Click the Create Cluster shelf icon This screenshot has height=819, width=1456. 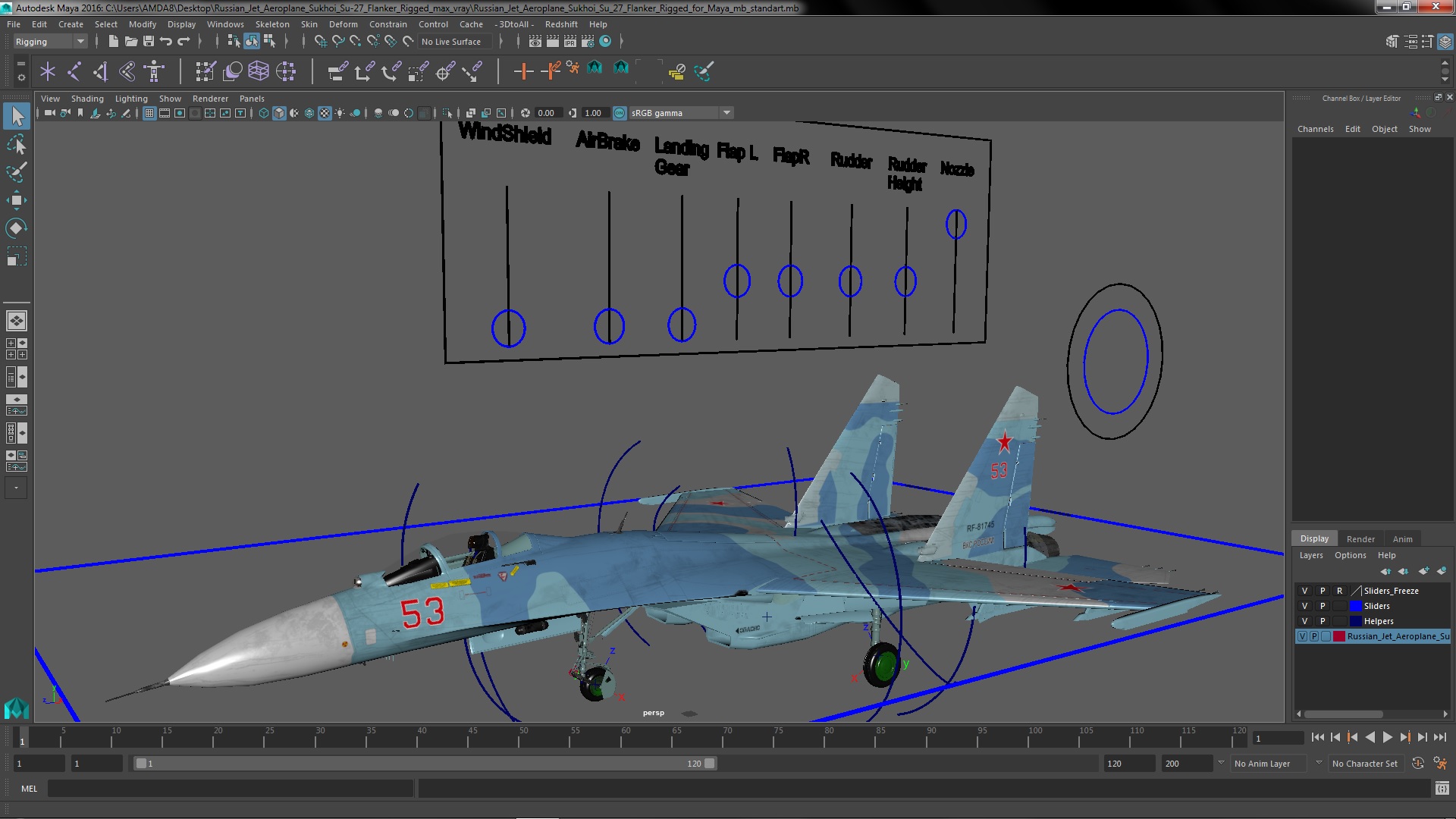tap(286, 71)
